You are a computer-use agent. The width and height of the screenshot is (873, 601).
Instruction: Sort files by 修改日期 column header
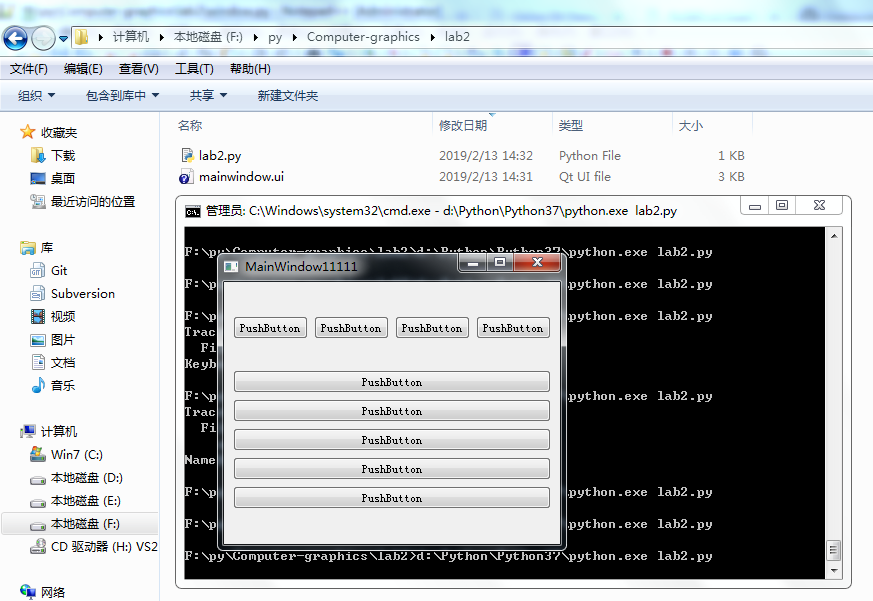[463, 126]
